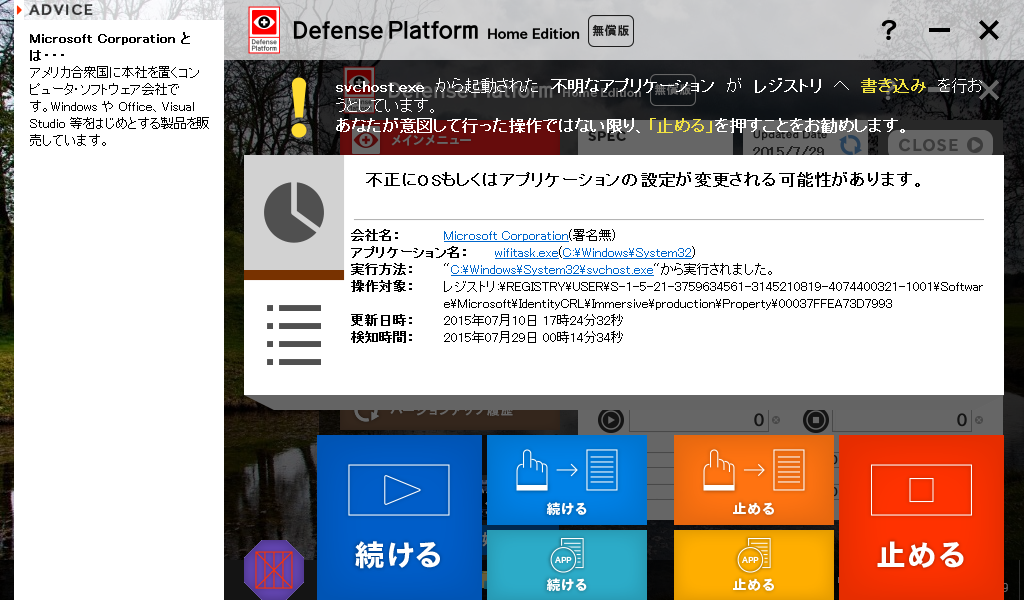Click the yellow 書き込み highlighted text
Image resolution: width=1024 pixels, height=600 pixels.
893,86
